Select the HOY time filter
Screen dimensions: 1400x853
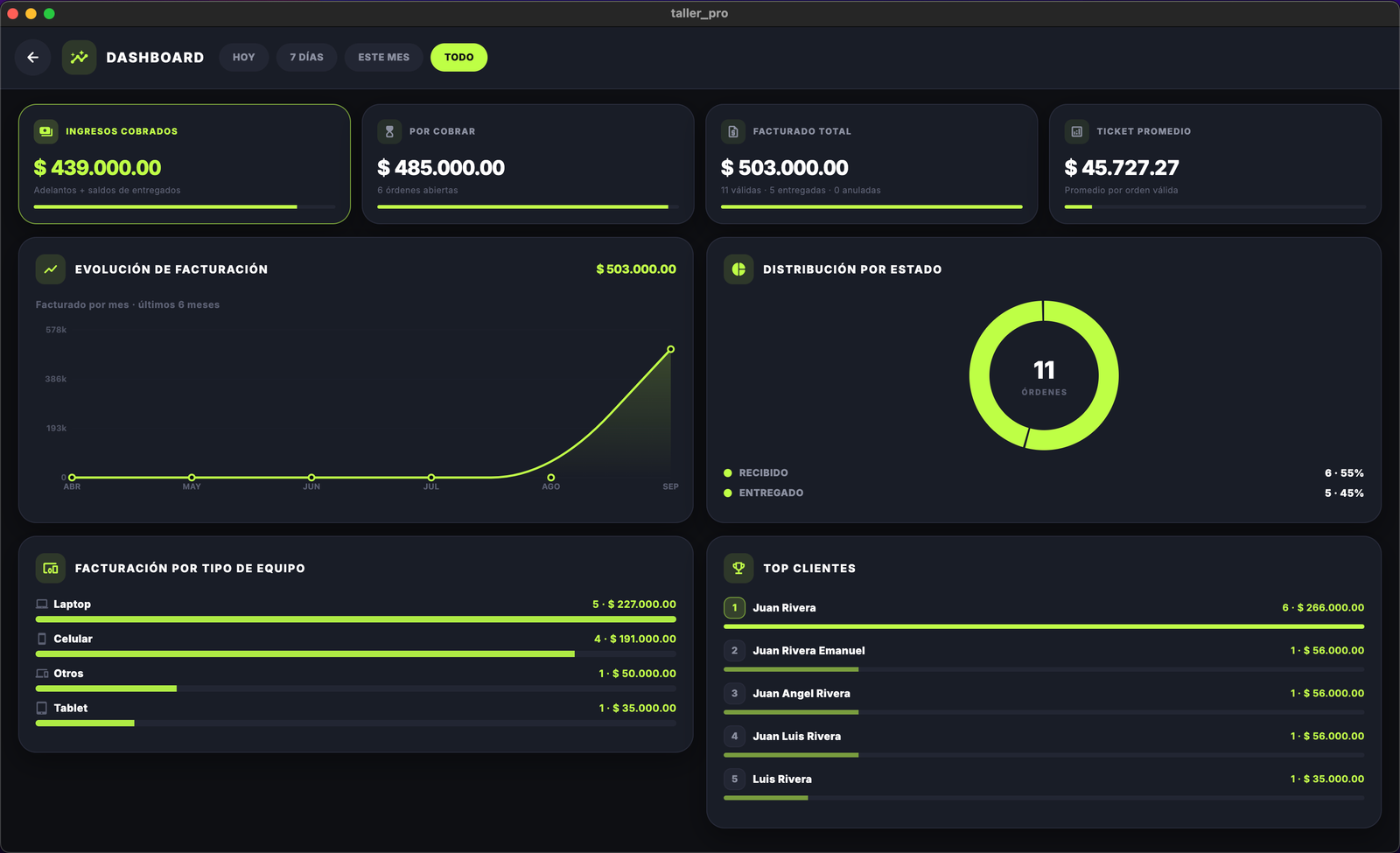[x=244, y=58]
